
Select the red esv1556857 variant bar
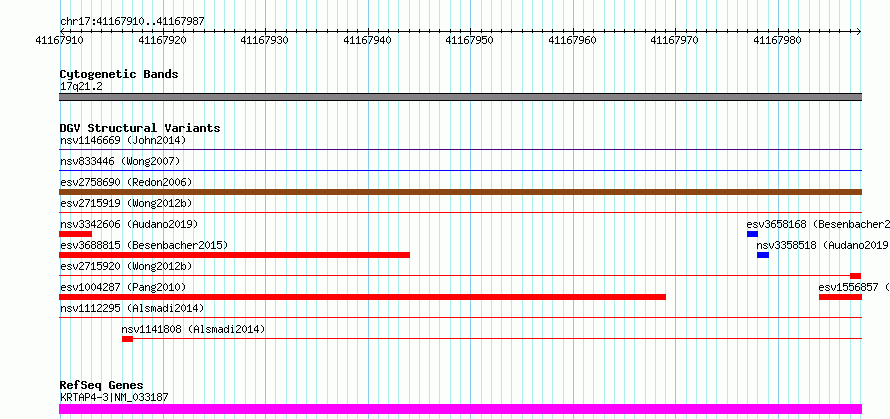[x=841, y=297]
